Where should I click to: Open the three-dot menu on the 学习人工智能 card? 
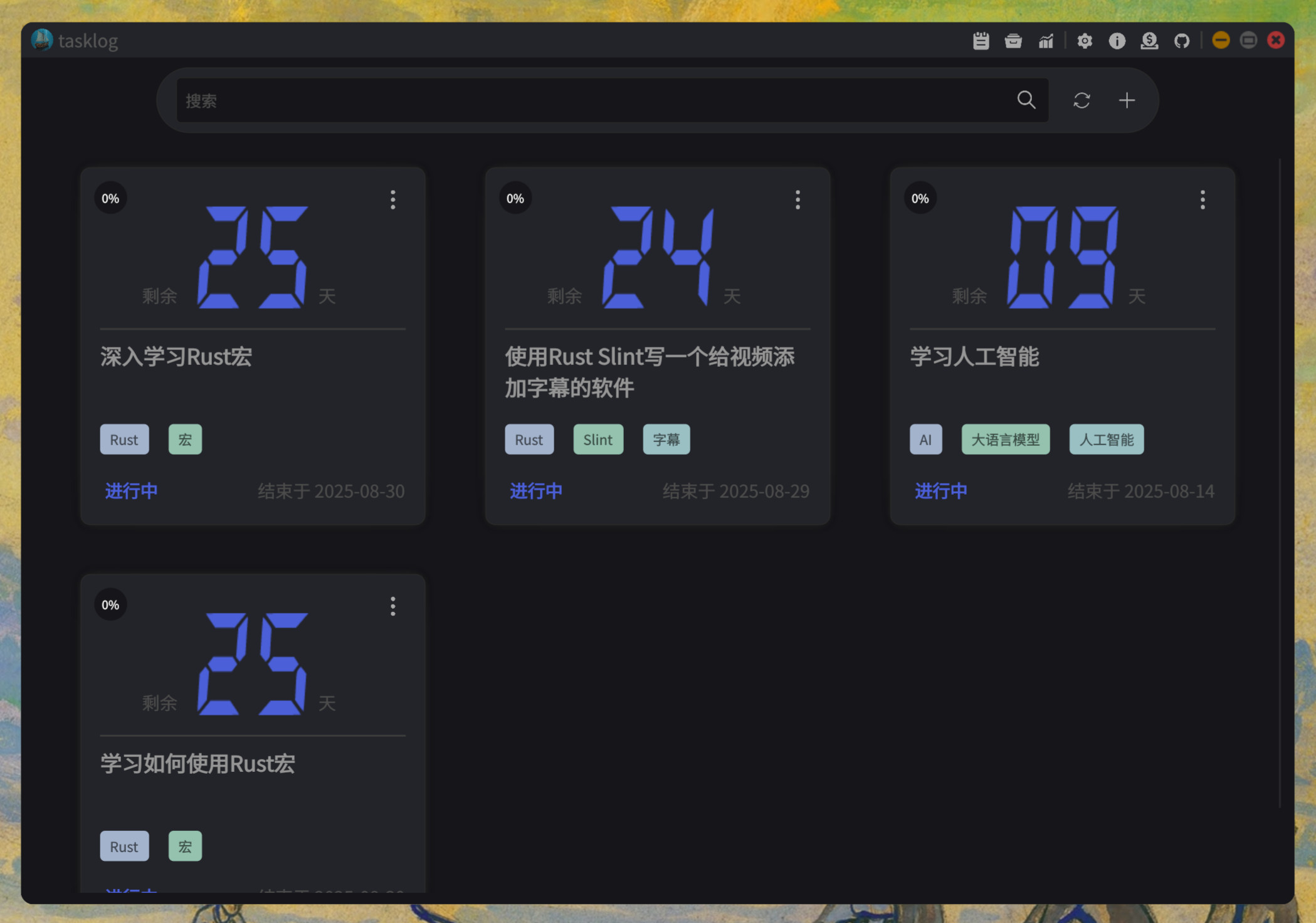1202,199
